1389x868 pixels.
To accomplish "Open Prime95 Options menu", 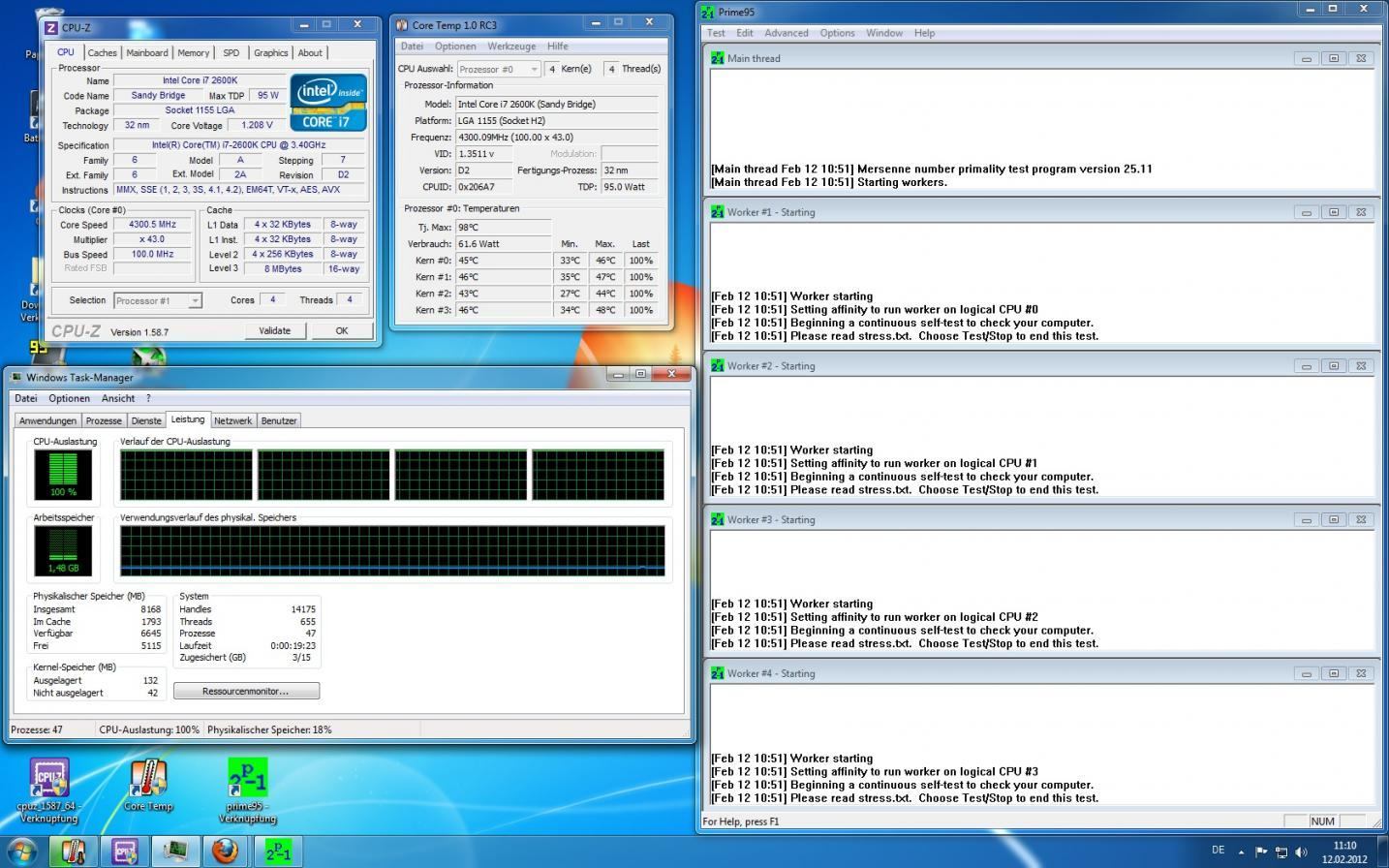I will [x=837, y=33].
